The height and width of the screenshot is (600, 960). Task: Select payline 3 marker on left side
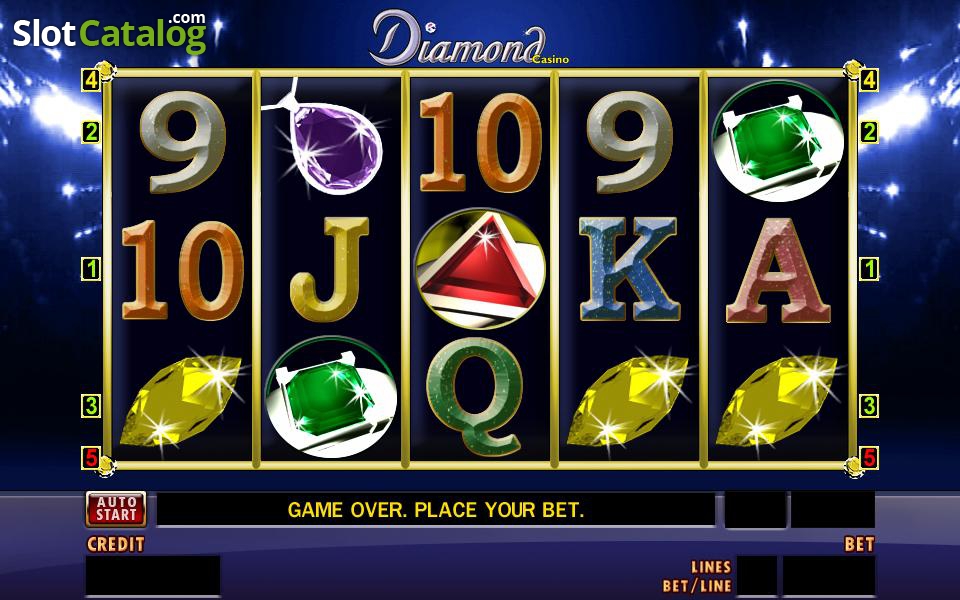[91, 405]
